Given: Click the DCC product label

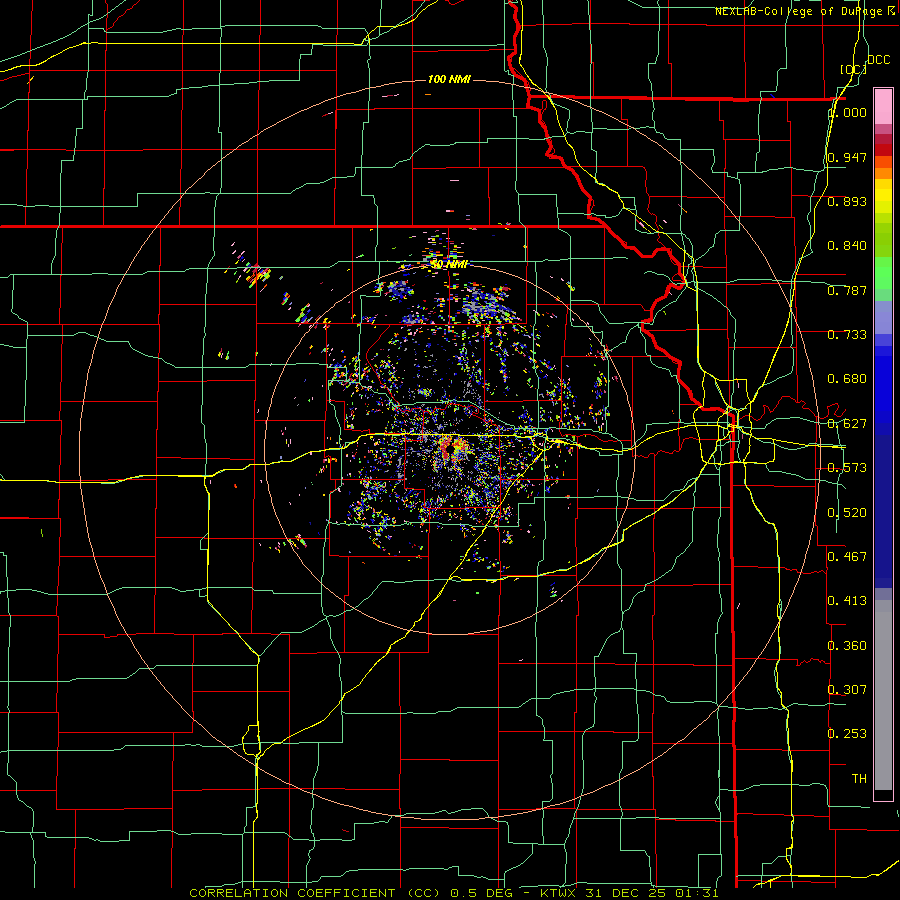Looking at the screenshot, I should pos(878,60).
